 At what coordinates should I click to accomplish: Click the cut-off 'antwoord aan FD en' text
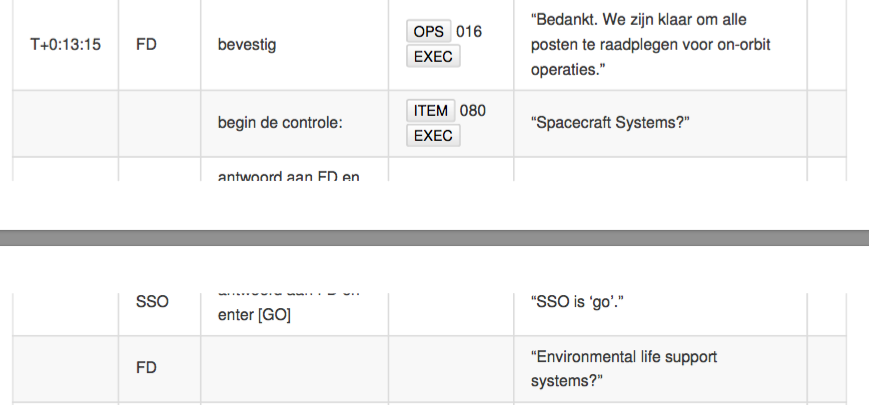(x=289, y=176)
